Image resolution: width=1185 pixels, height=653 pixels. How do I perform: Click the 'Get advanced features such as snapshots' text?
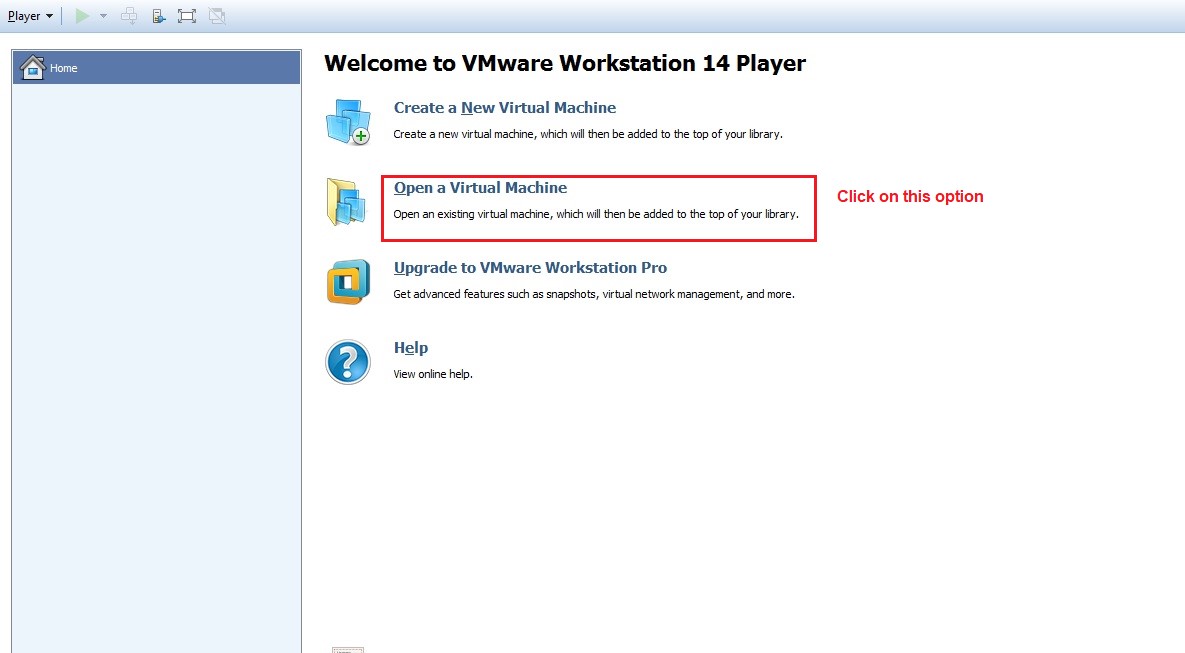click(594, 294)
